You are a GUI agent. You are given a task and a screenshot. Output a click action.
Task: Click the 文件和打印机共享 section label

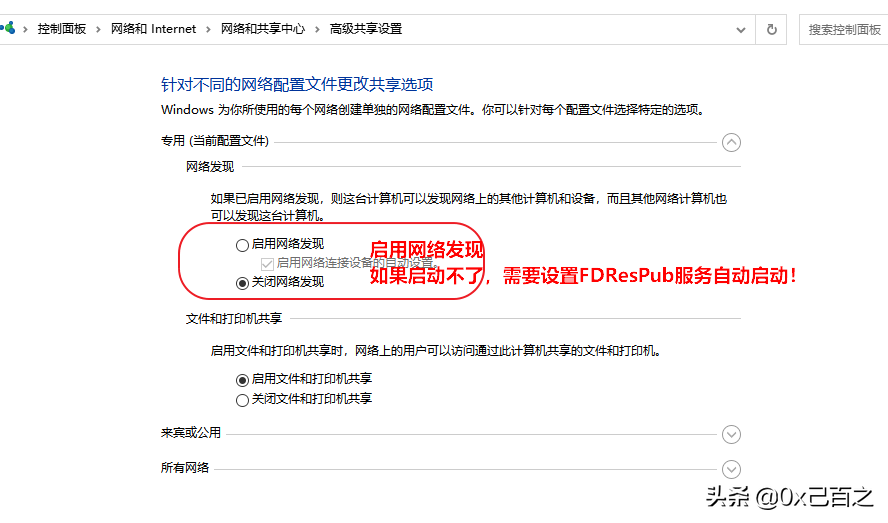click(234, 318)
